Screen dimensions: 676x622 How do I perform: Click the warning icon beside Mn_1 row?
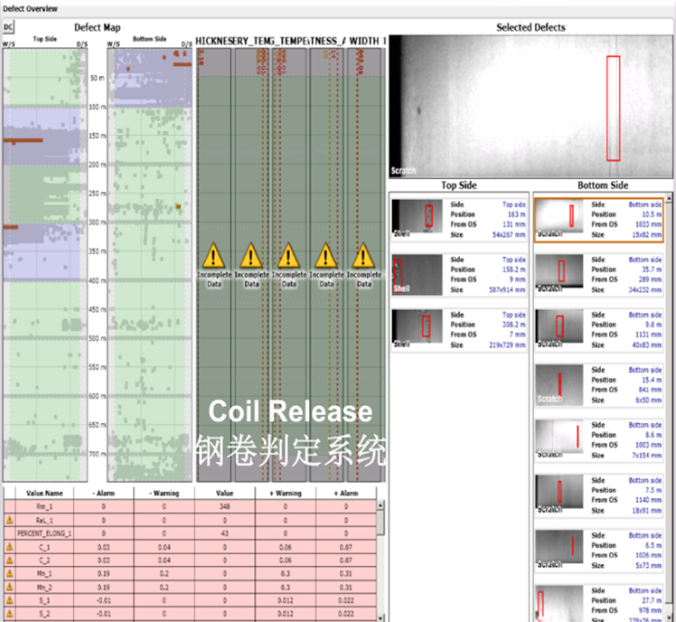9,572
